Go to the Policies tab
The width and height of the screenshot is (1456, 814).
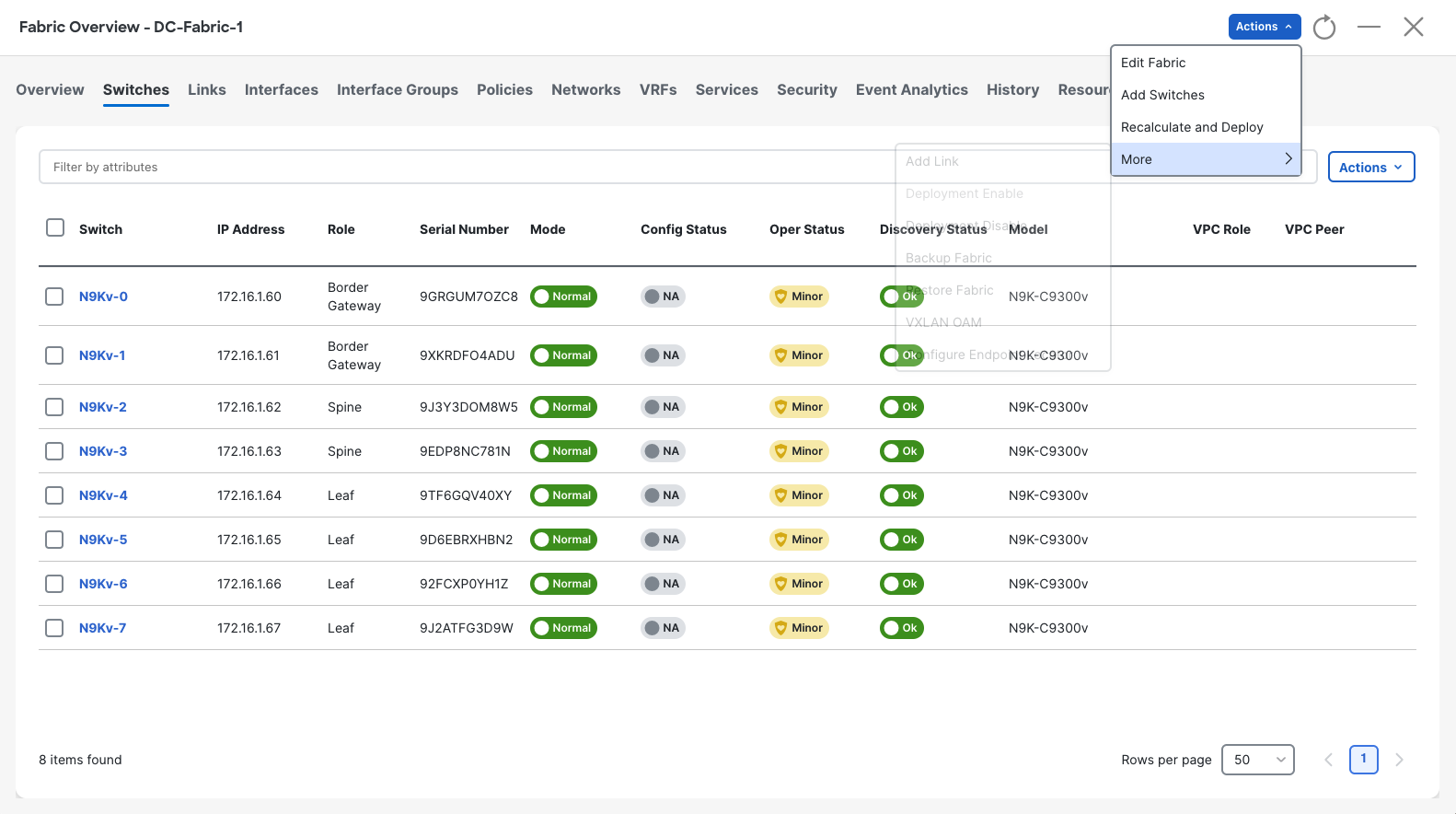504,89
